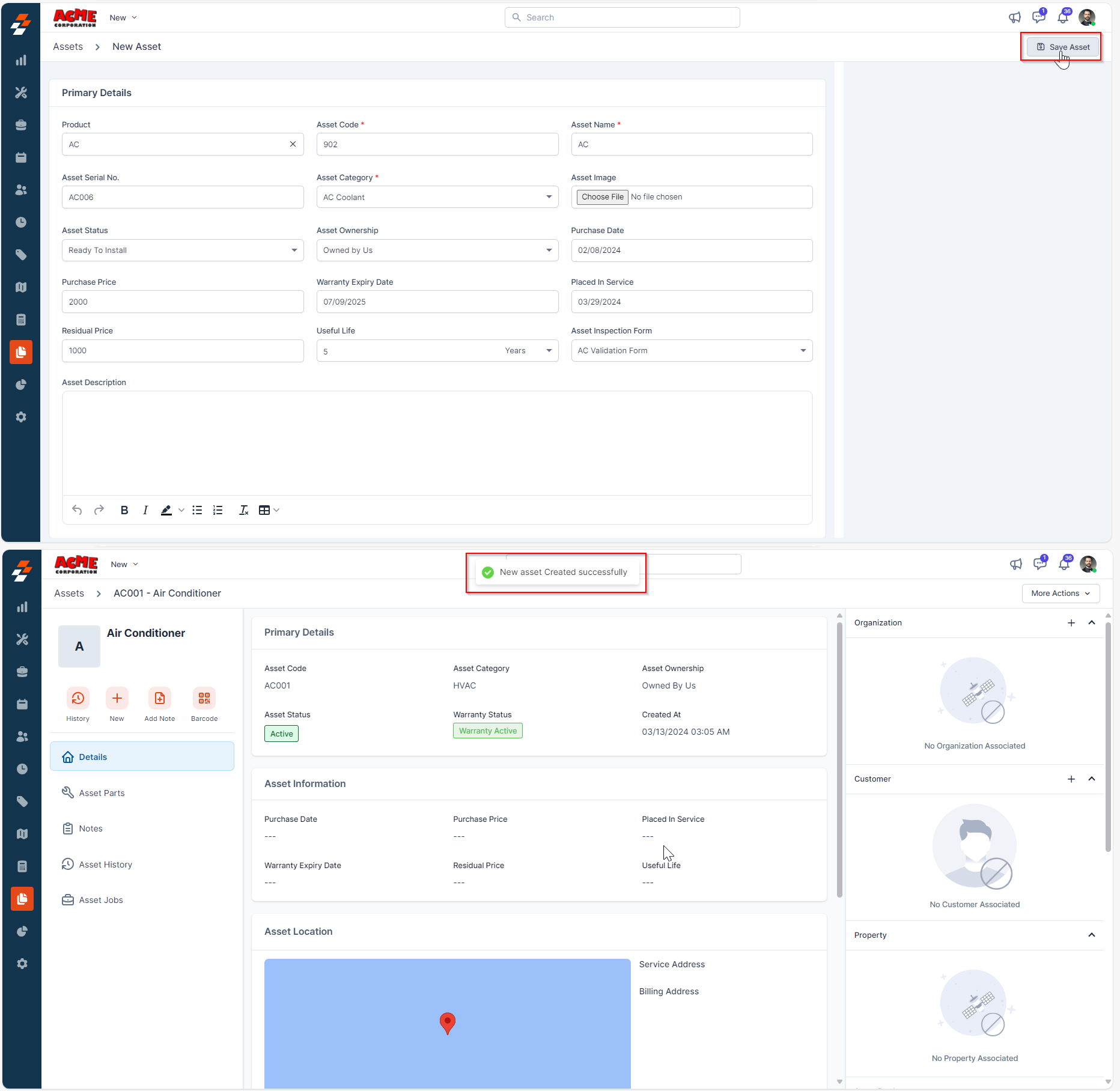Collapse the Property panel

[1092, 935]
